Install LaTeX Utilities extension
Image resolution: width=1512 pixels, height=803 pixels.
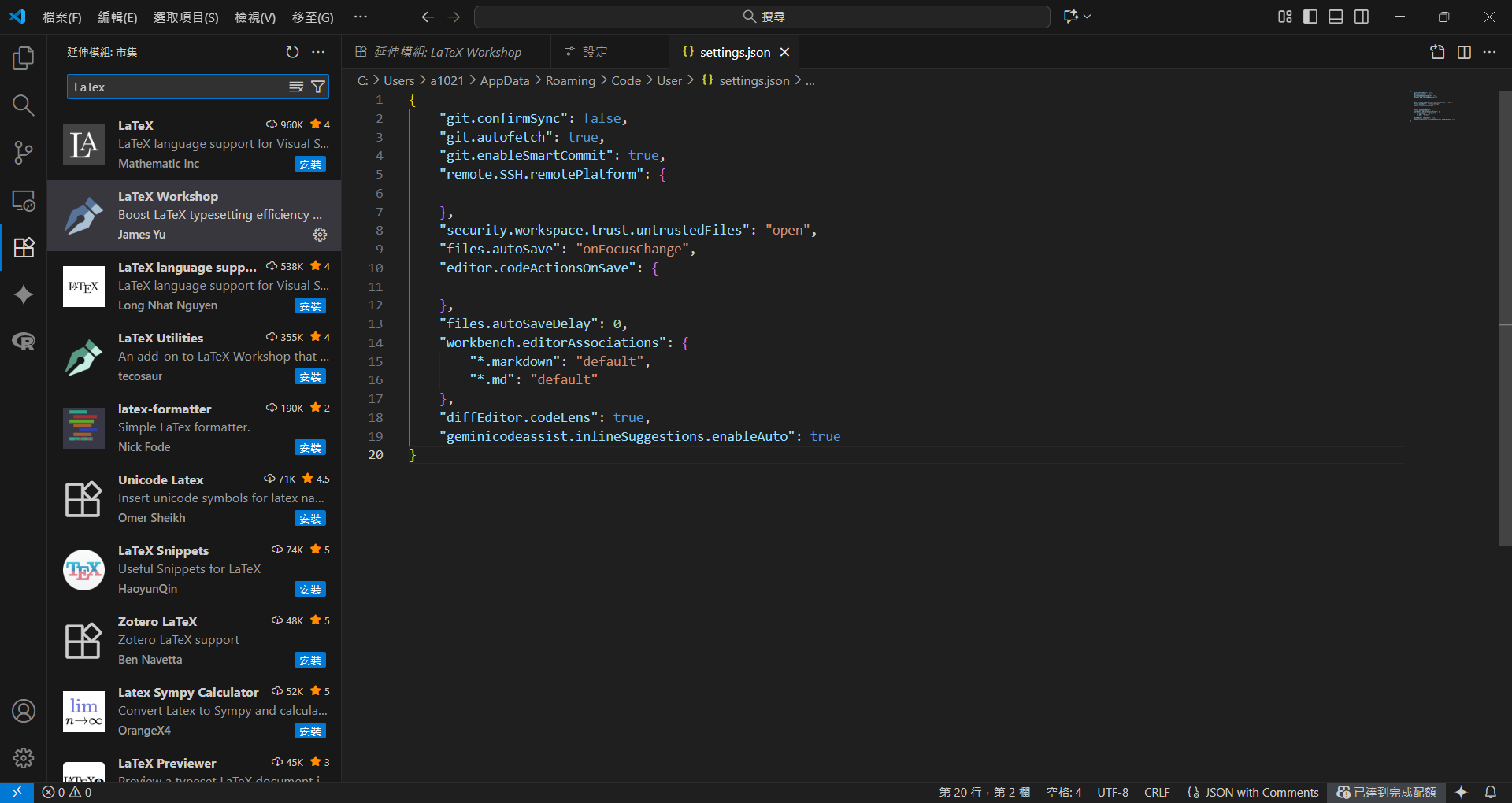(x=310, y=376)
